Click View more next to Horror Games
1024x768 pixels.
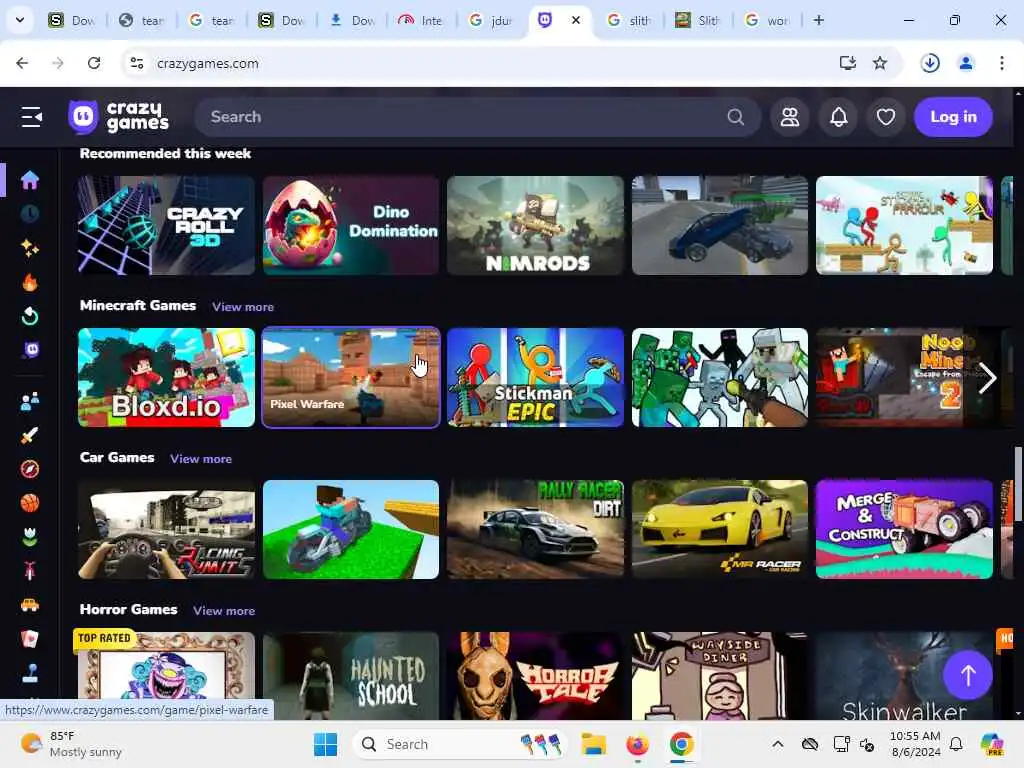[224, 611]
